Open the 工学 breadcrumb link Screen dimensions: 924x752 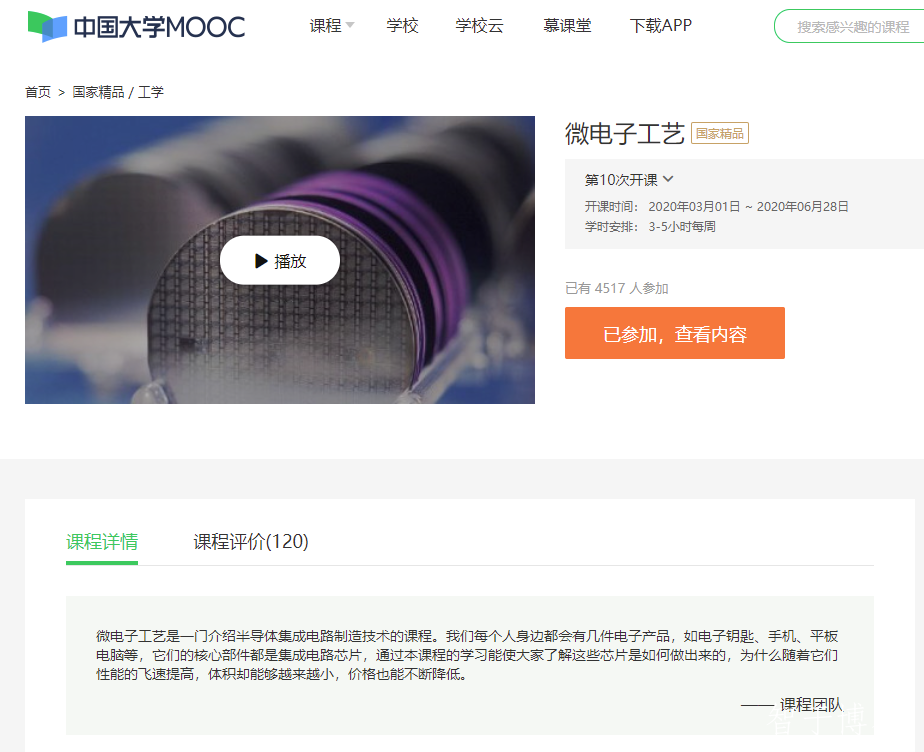pos(151,93)
